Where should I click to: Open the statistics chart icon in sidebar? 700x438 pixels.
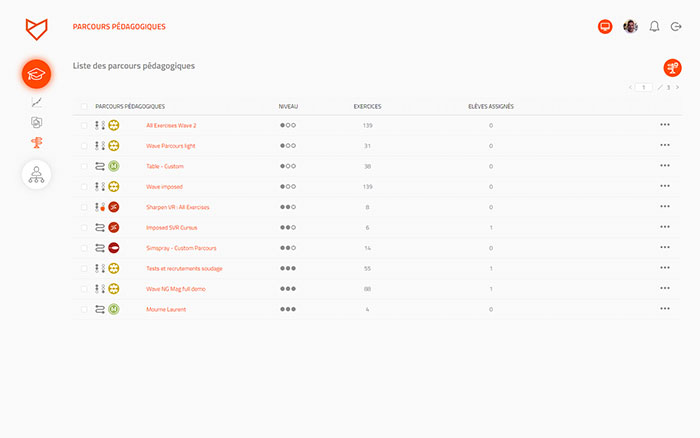click(x=37, y=102)
